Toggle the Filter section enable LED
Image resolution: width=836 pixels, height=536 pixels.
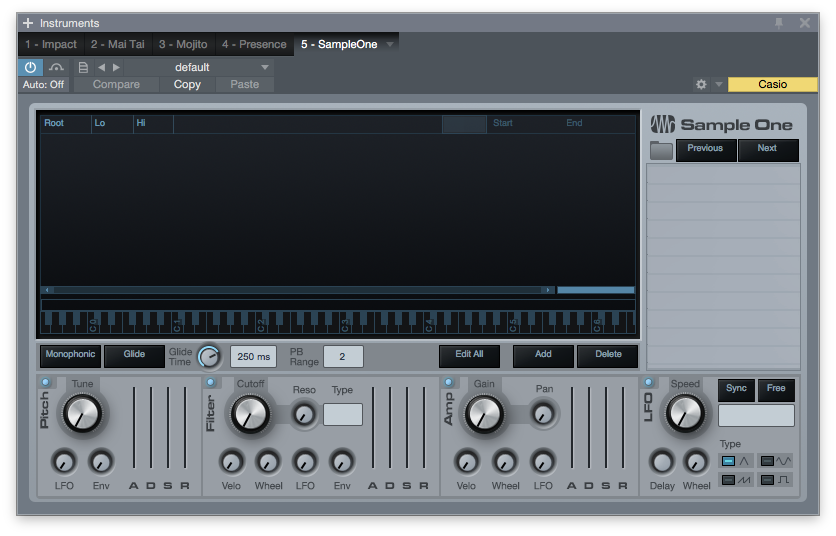coord(211,382)
